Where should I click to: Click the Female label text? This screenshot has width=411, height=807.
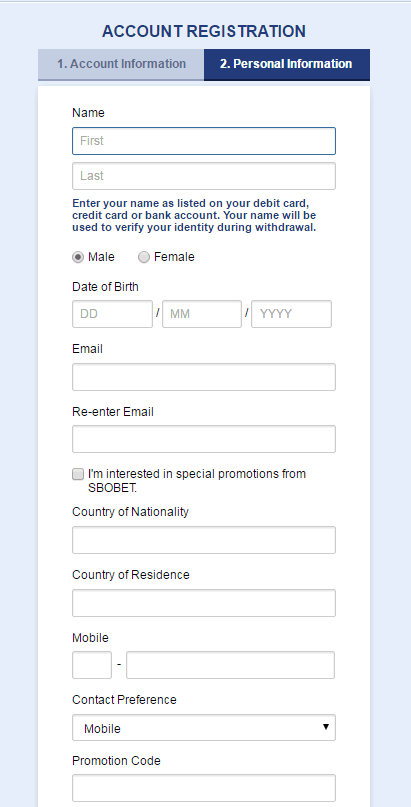pos(174,257)
